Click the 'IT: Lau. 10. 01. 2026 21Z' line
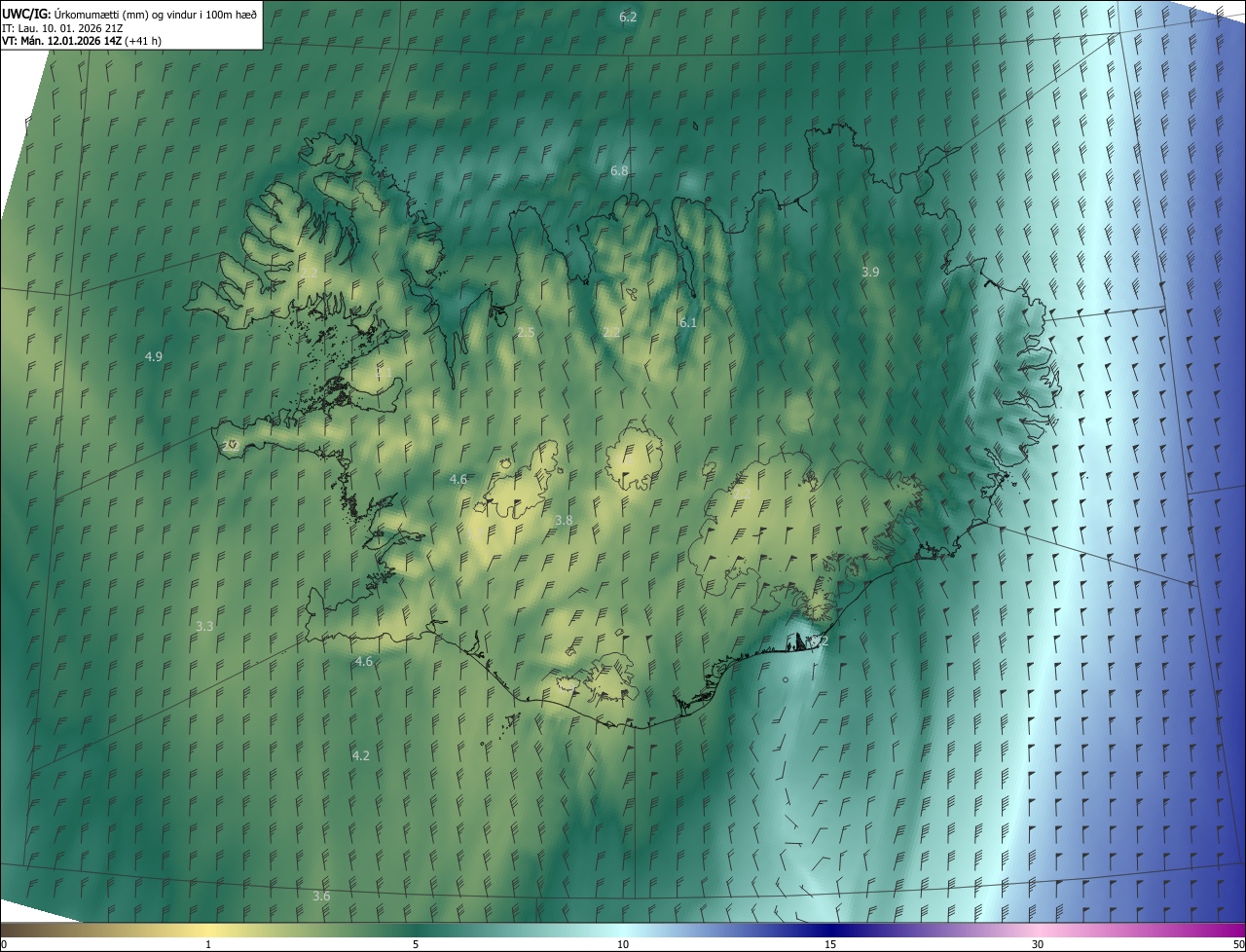The width and height of the screenshot is (1246, 952). coord(62,28)
